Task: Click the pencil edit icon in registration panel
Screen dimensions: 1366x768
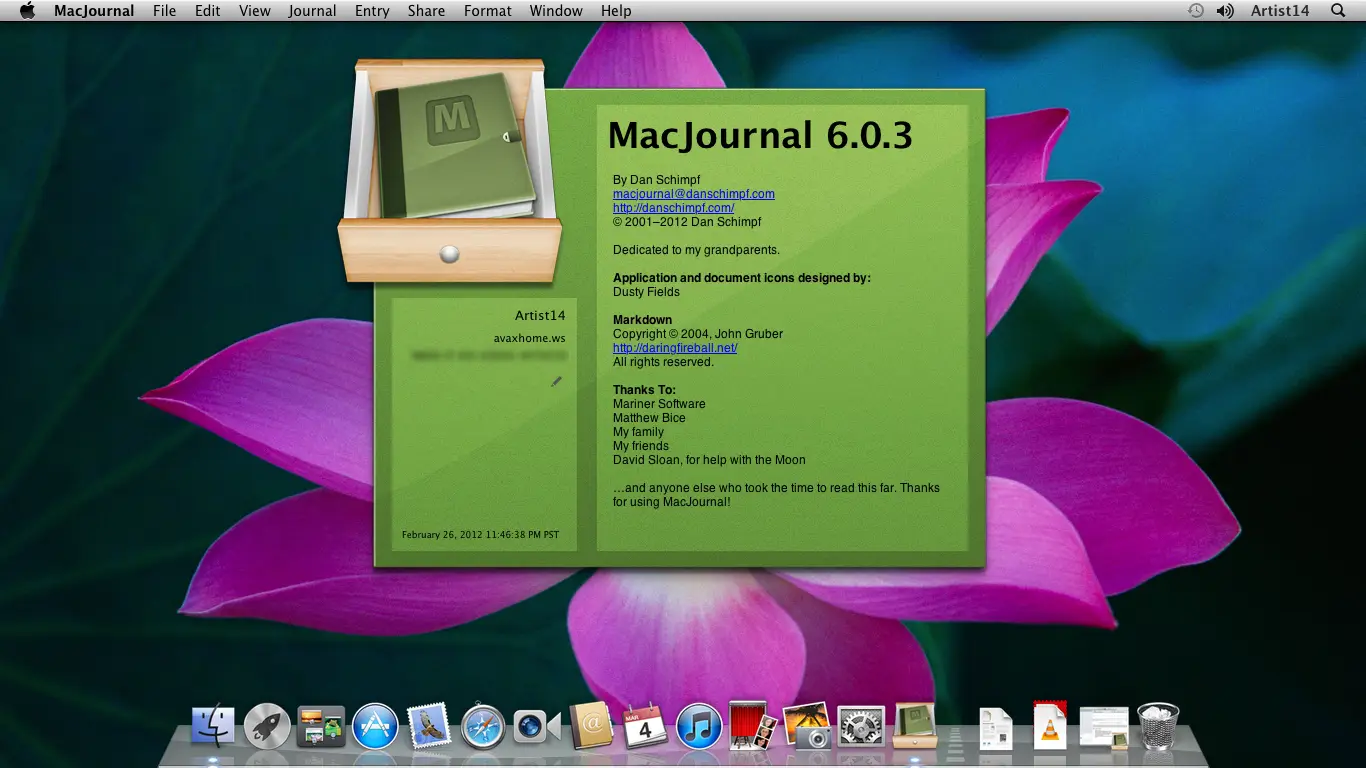Action: click(x=557, y=381)
